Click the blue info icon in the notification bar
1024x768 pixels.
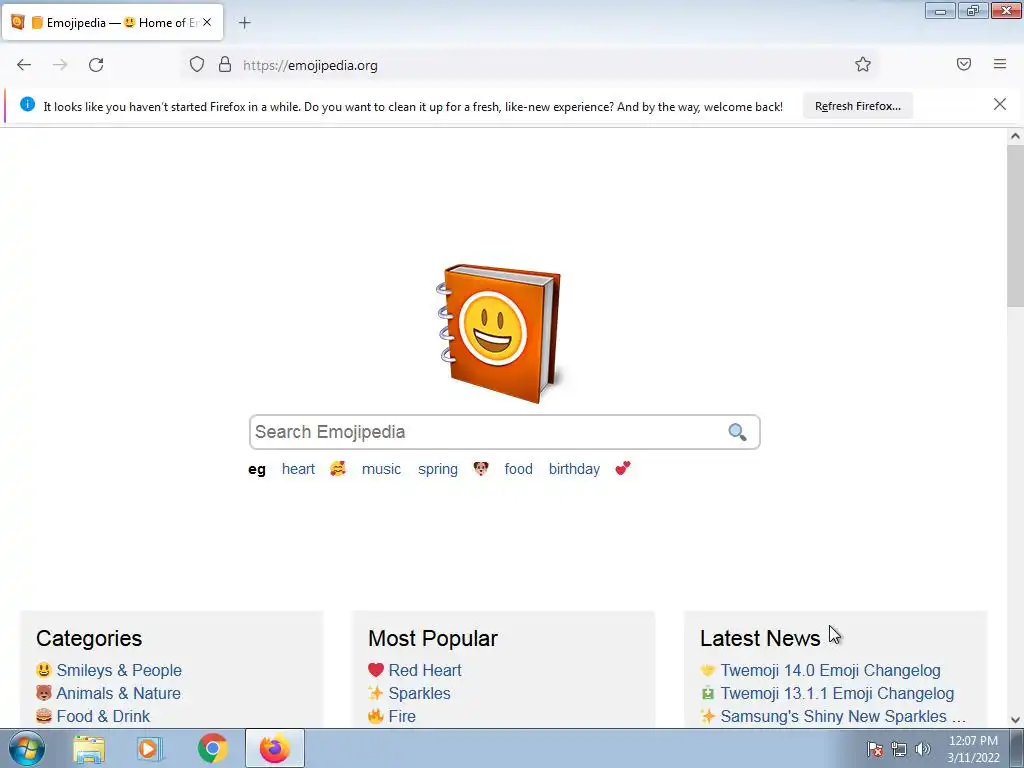point(27,104)
